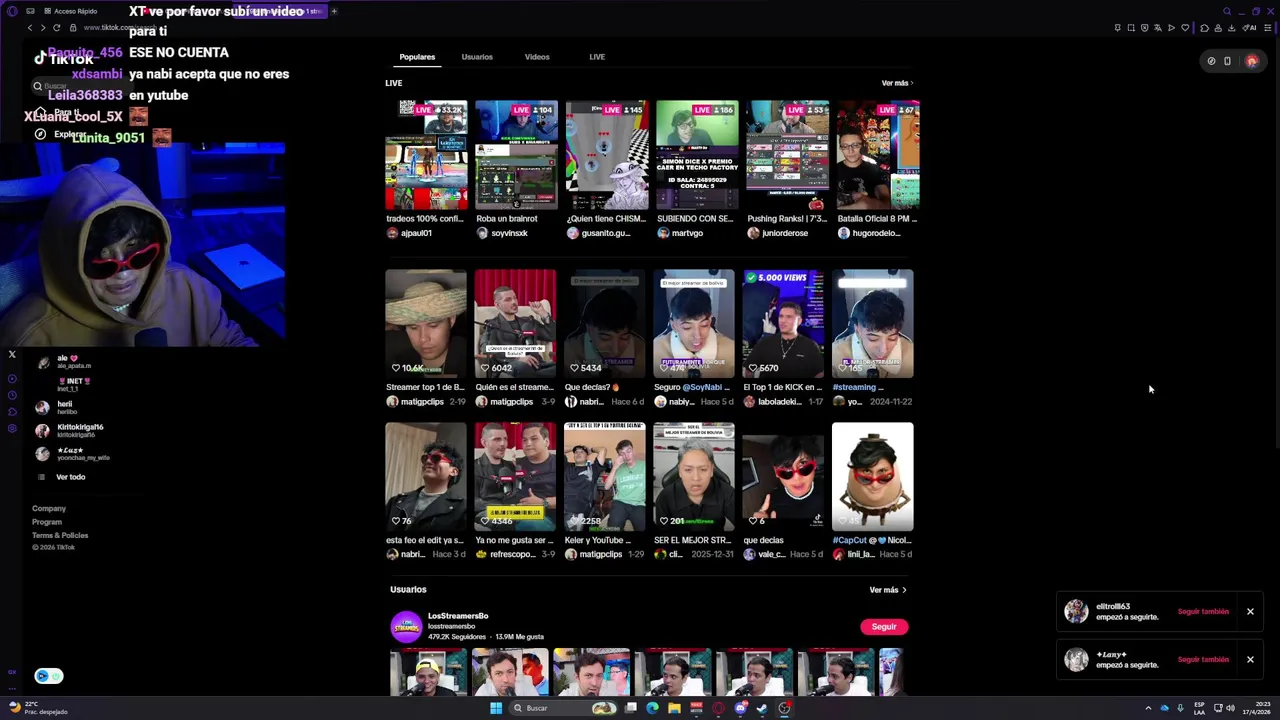Click the TikTok phone app icon
Viewport: 1280px width, 720px height.
(1227, 61)
